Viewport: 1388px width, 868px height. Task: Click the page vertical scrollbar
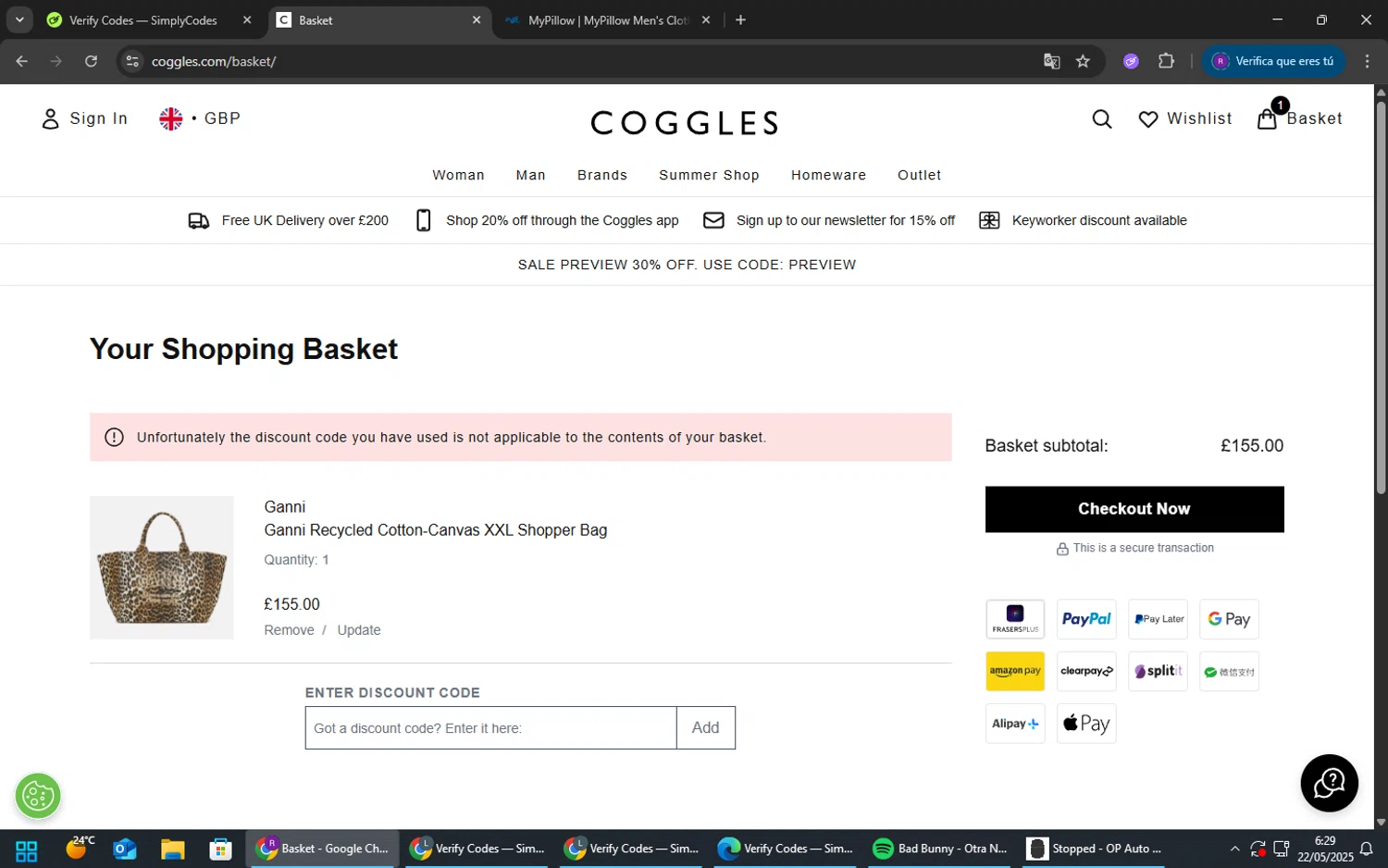click(x=1381, y=296)
